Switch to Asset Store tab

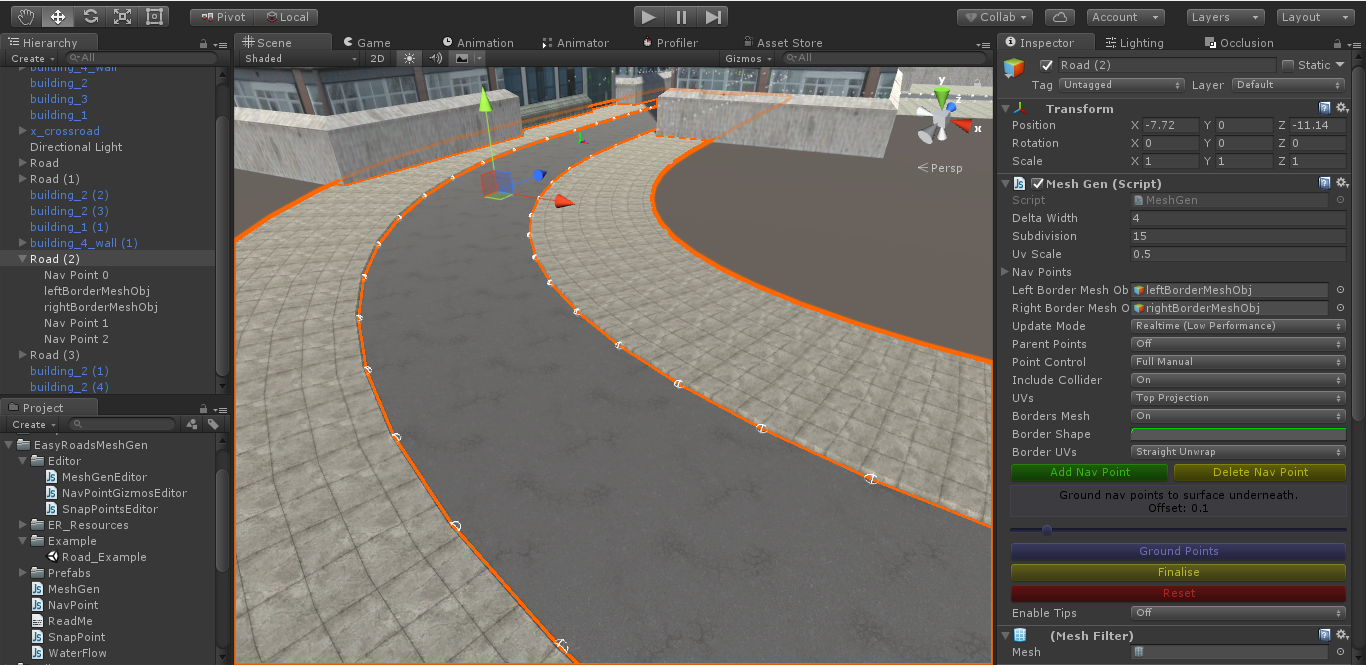[x=782, y=43]
